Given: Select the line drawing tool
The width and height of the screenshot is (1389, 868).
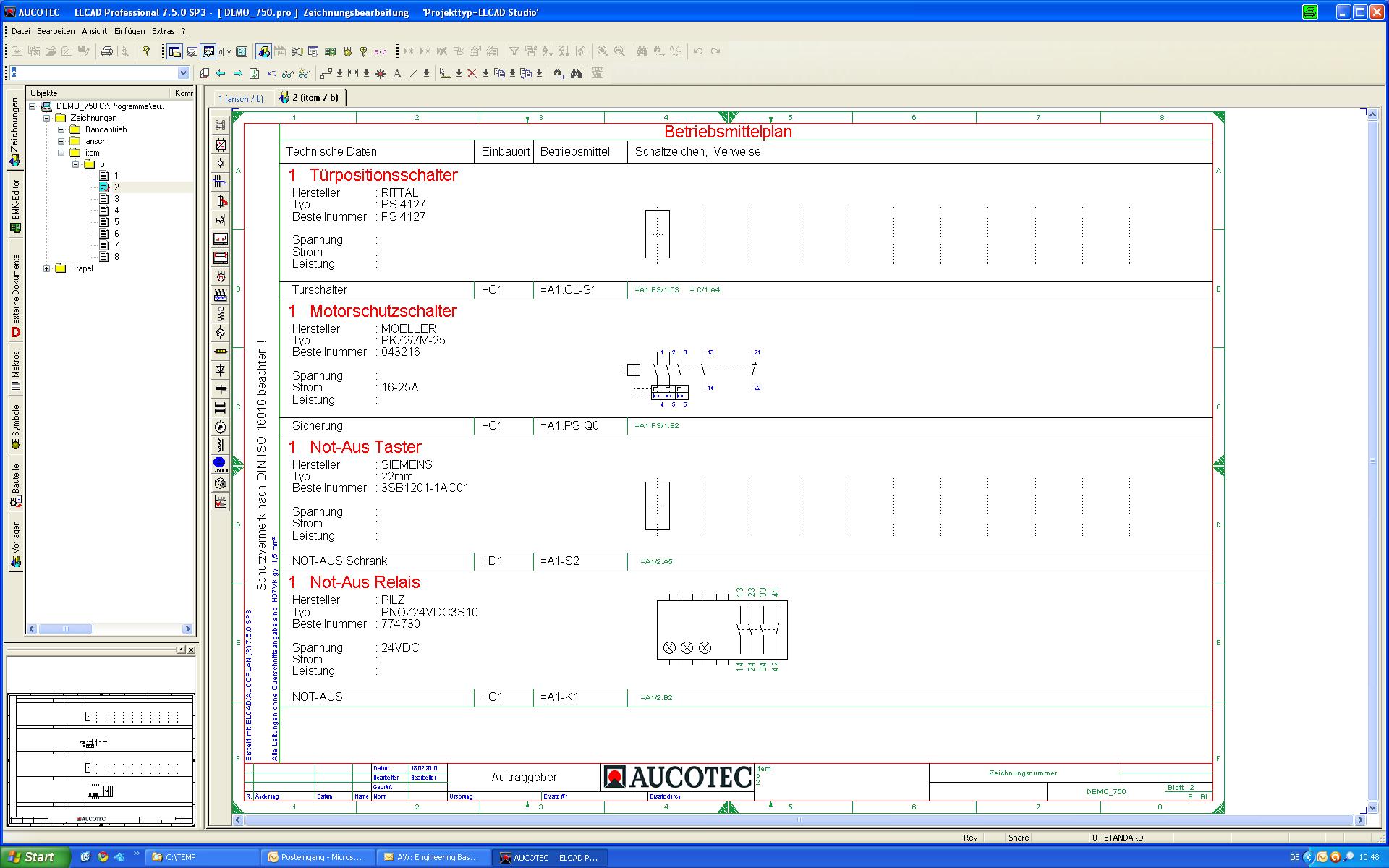Looking at the screenshot, I should [x=413, y=73].
